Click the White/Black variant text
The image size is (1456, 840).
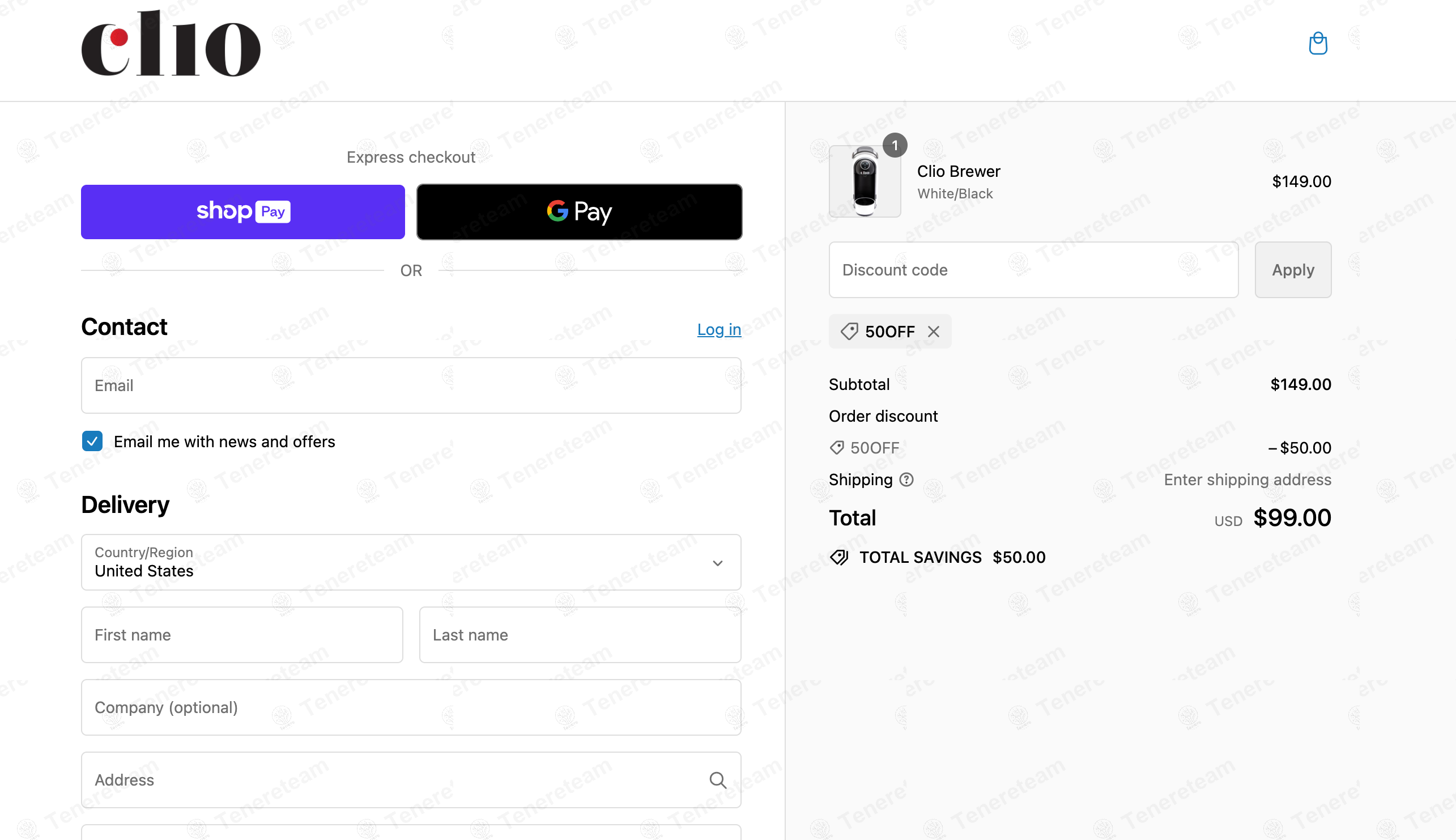click(955, 194)
